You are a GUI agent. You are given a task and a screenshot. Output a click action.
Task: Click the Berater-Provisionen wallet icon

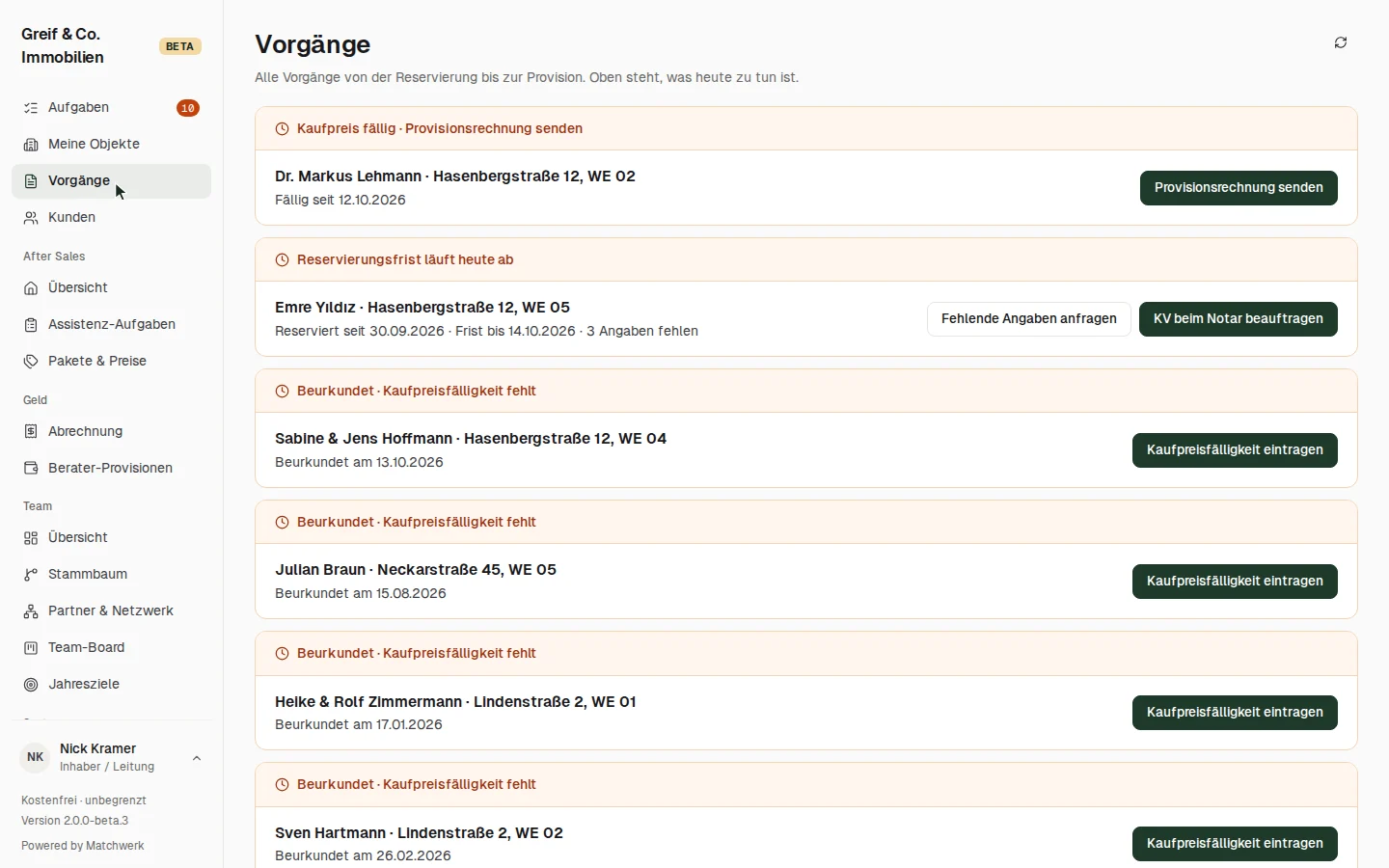31,469
